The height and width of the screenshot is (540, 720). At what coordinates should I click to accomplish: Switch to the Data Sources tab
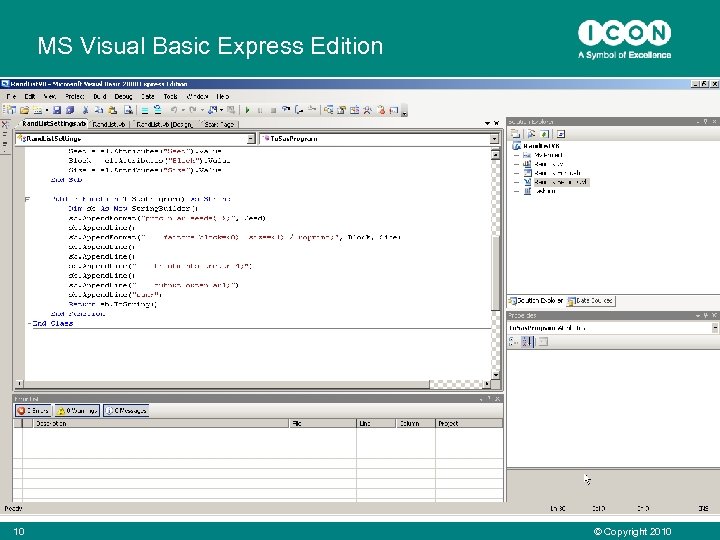[x=591, y=301]
